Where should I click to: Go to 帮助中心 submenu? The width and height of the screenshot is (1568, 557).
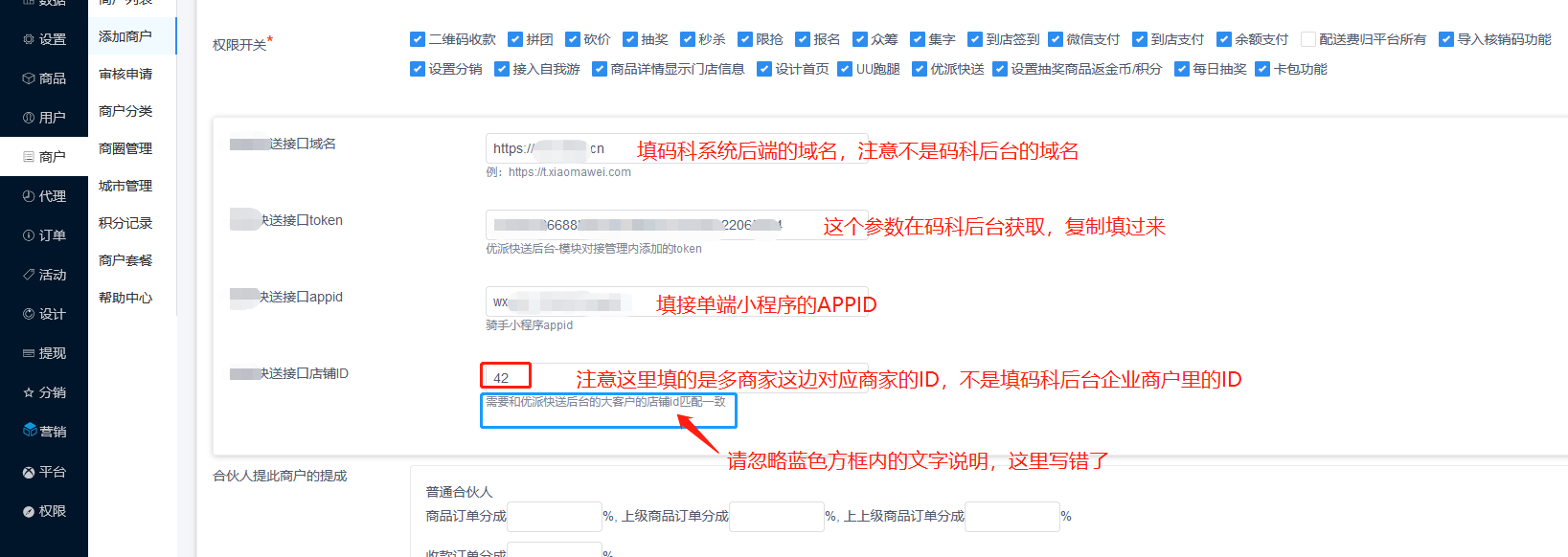pyautogui.click(x=125, y=298)
